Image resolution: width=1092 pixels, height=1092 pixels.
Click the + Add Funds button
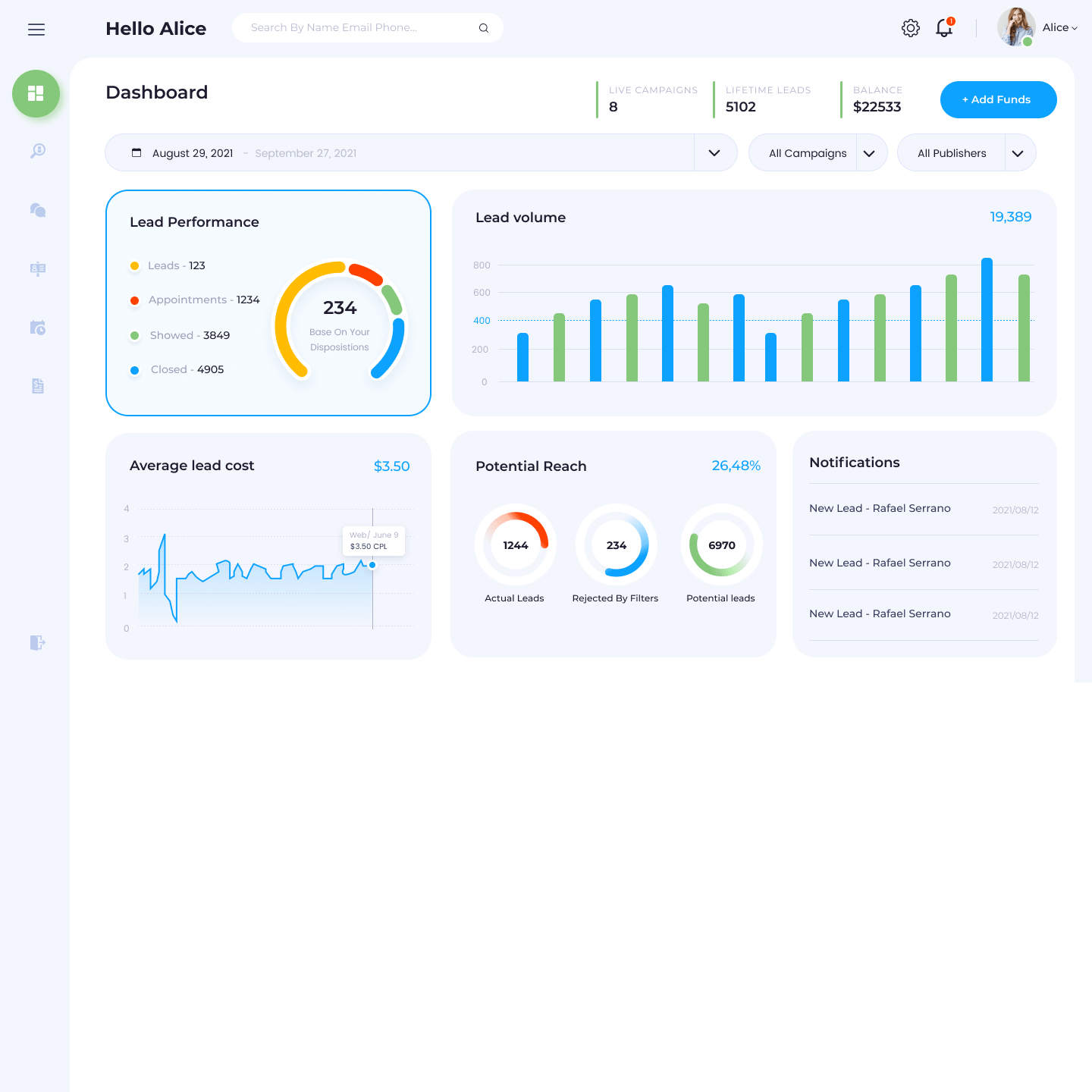(x=998, y=99)
